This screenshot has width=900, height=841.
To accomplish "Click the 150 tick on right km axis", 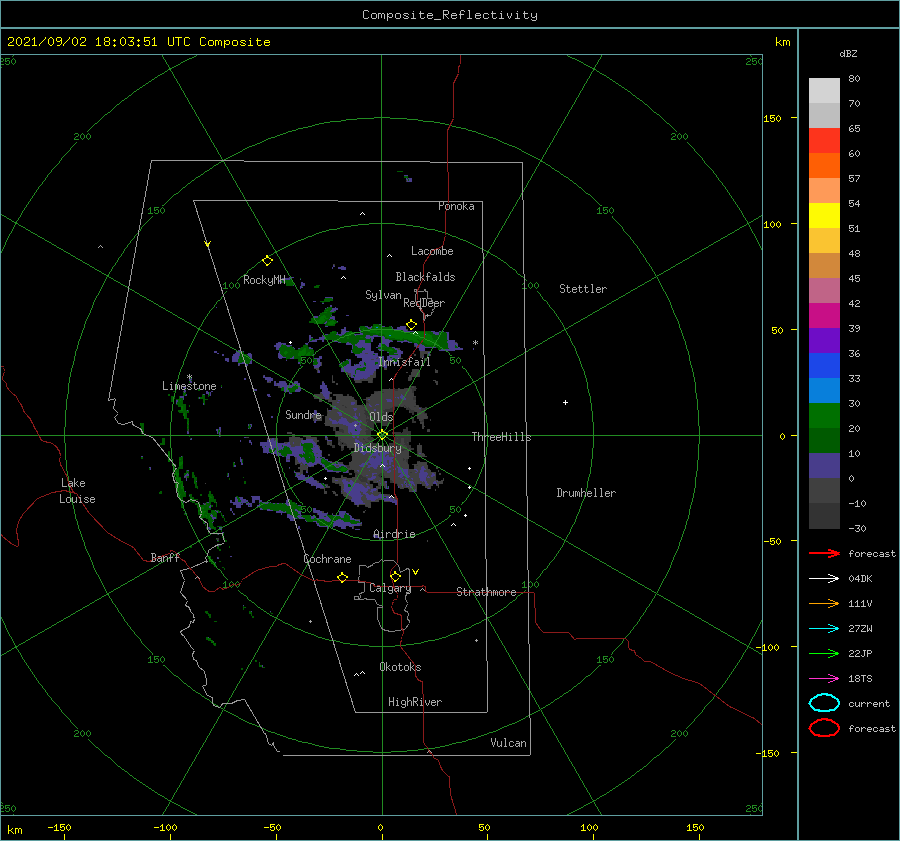I will pyautogui.click(x=773, y=118).
